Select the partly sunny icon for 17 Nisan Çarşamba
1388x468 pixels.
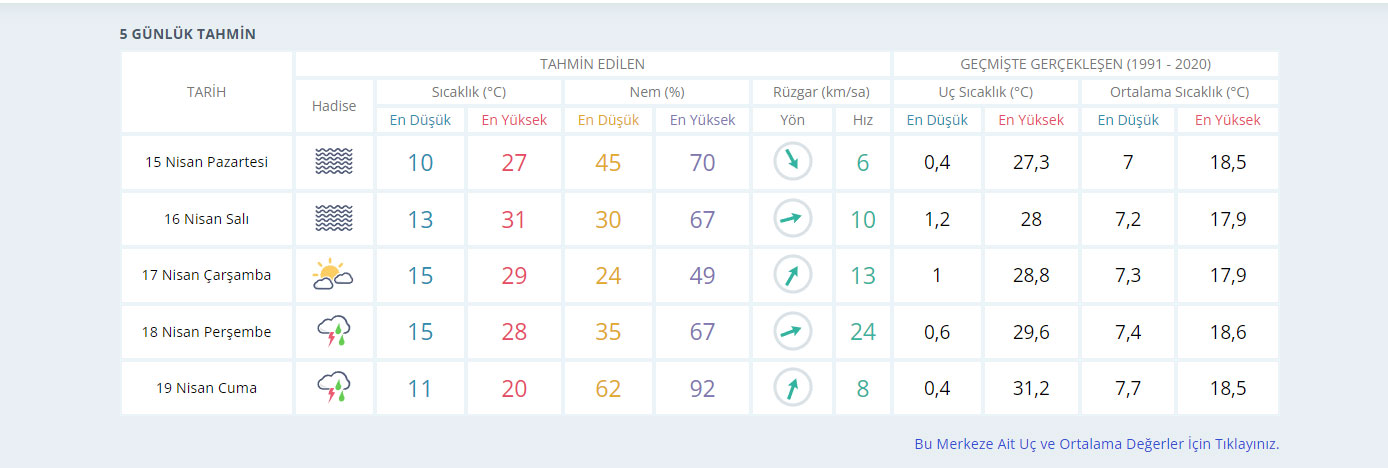point(334,275)
